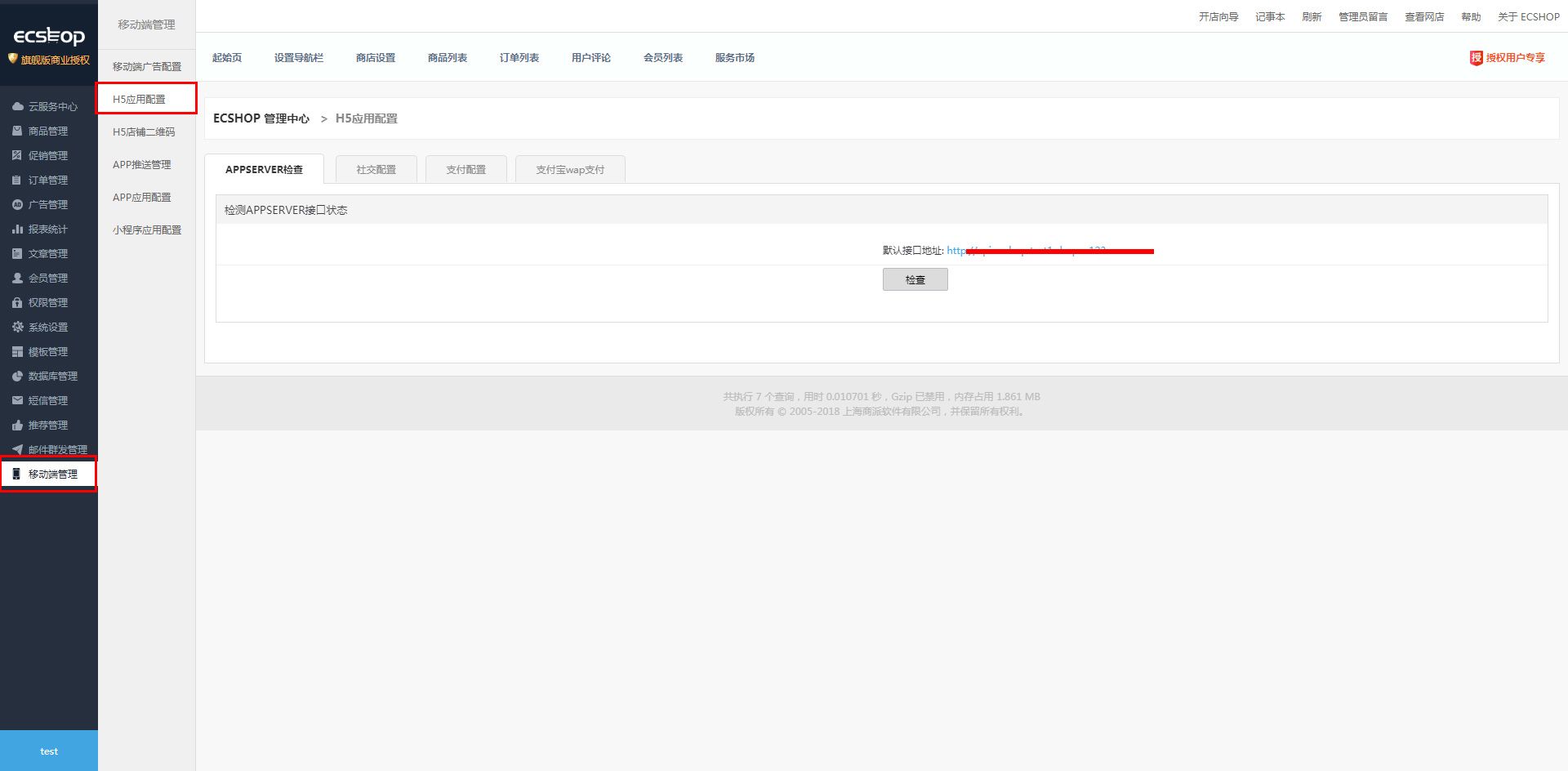This screenshot has height=771, width=1568.
Task: Open the 授权用户专享 badge icon
Action: pos(1476,58)
